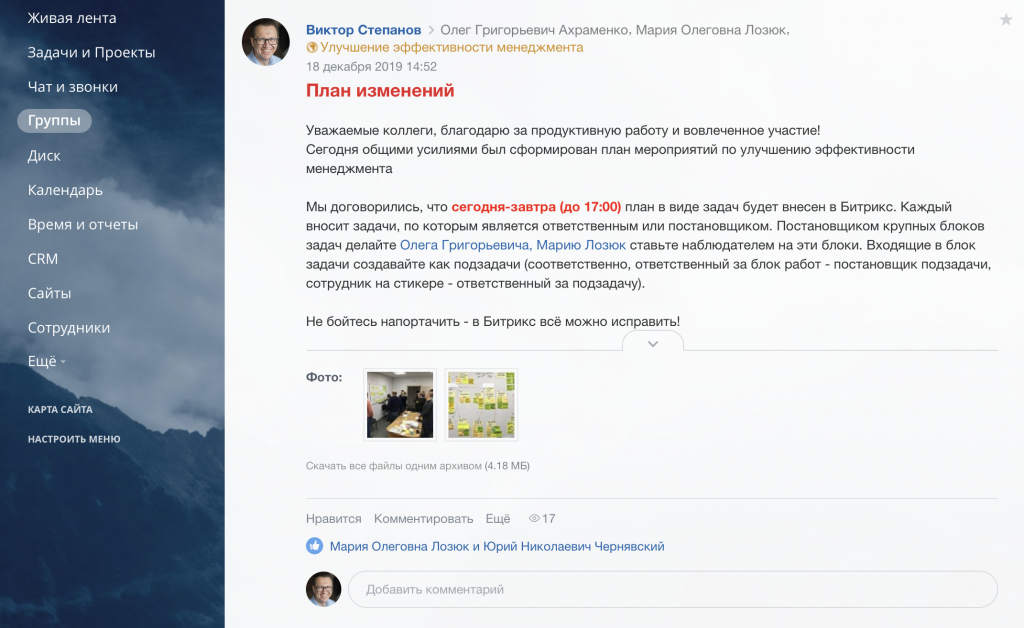Click the globe icon before the group name
The height and width of the screenshot is (628, 1024).
point(309,46)
